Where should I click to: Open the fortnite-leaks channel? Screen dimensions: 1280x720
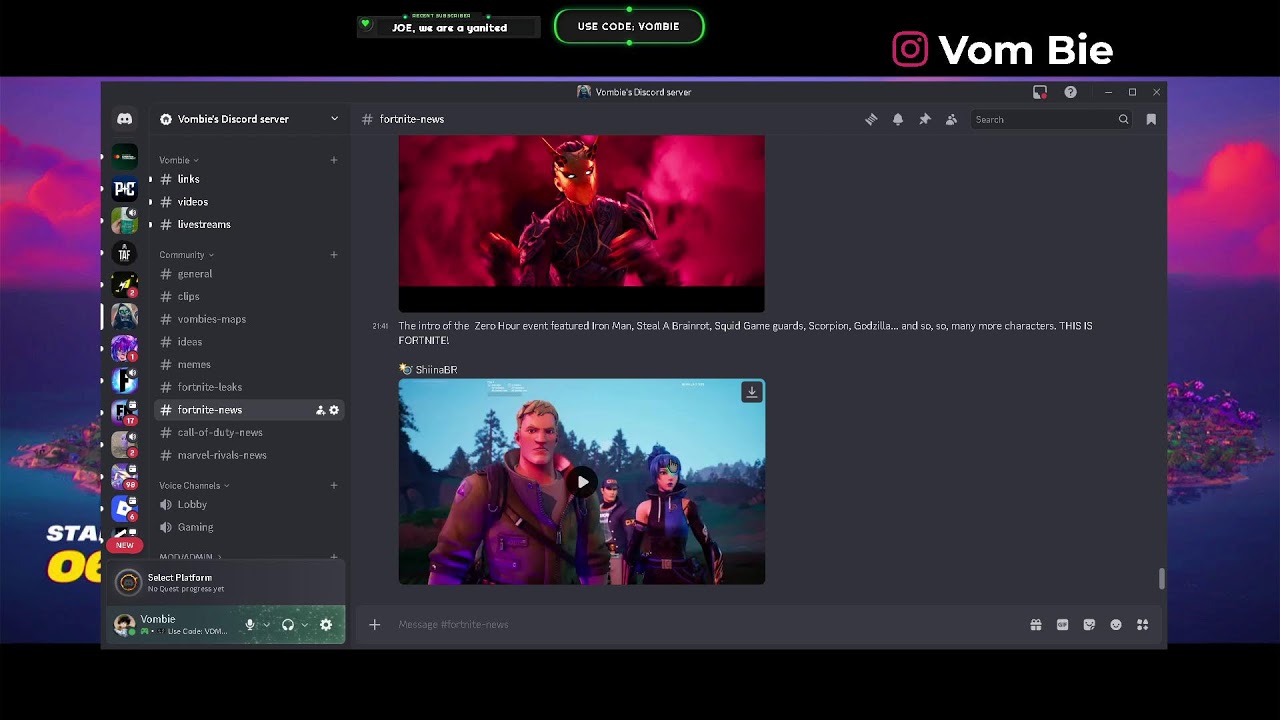pyautogui.click(x=249, y=387)
